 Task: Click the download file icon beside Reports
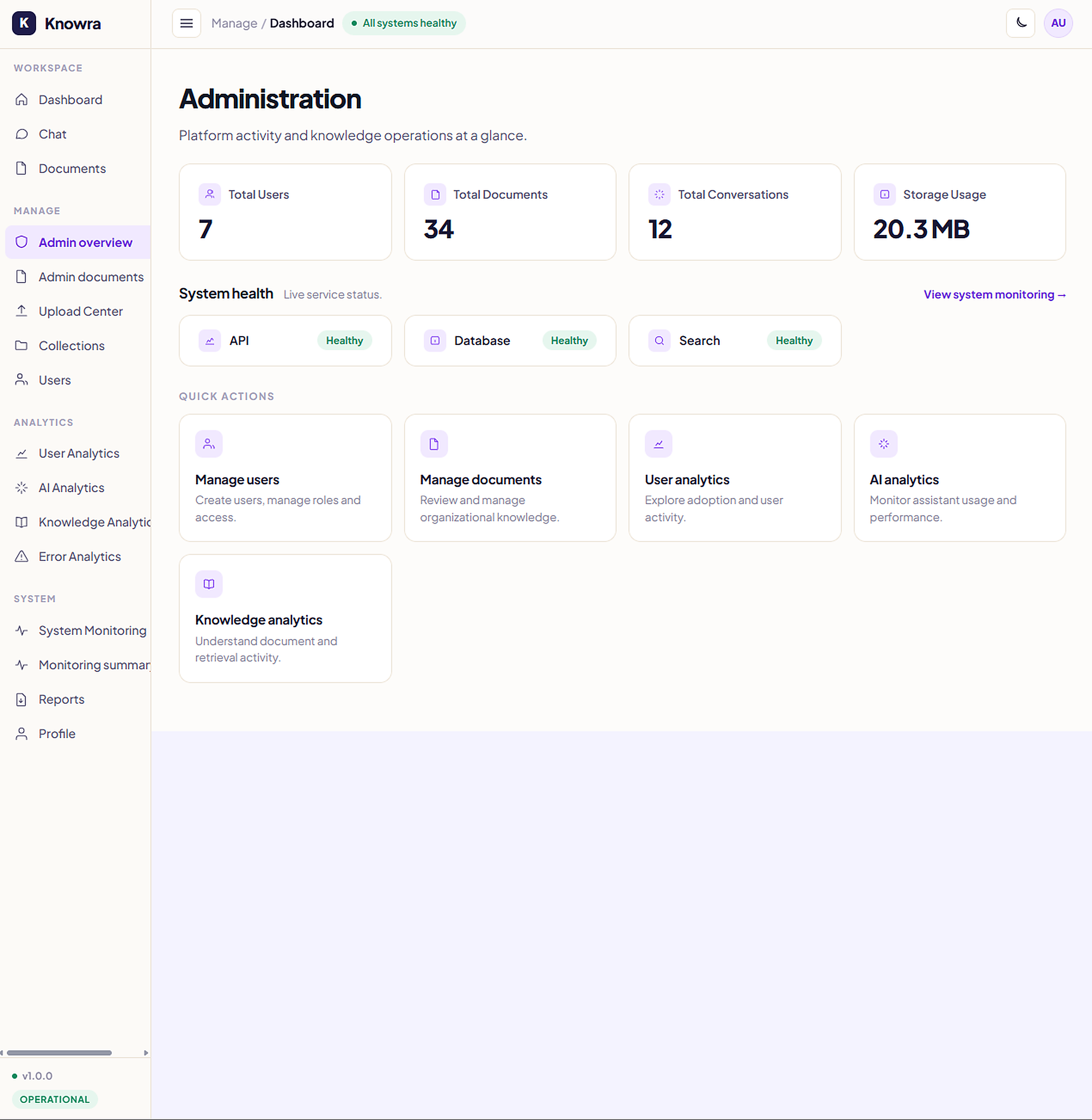click(x=21, y=699)
